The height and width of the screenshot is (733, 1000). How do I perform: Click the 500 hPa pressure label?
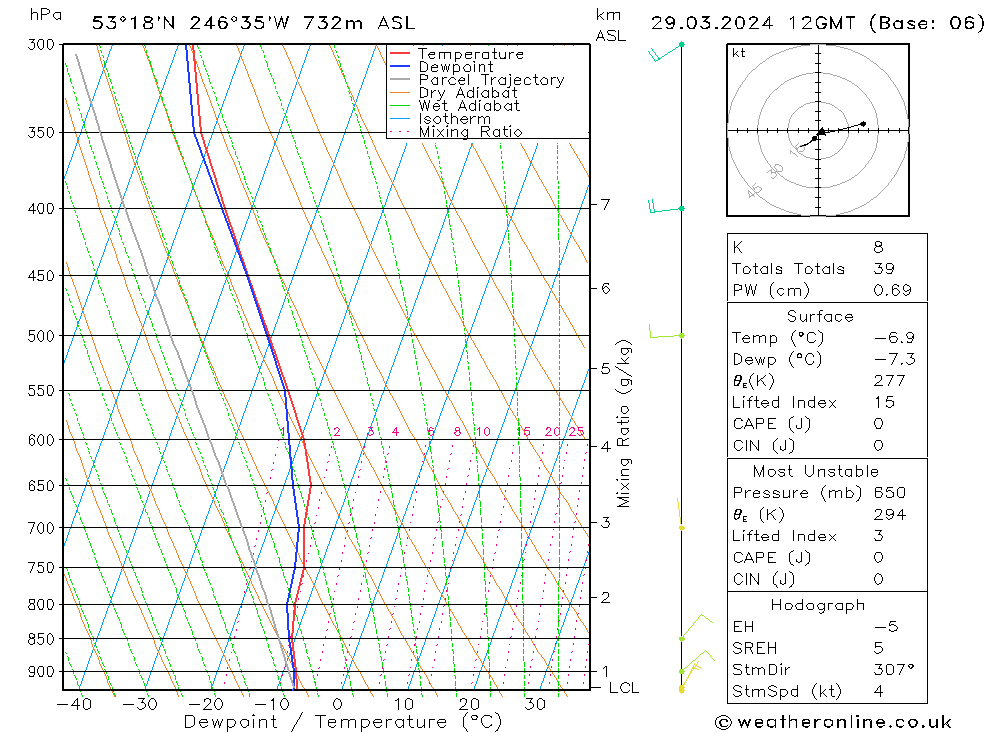click(x=41, y=336)
